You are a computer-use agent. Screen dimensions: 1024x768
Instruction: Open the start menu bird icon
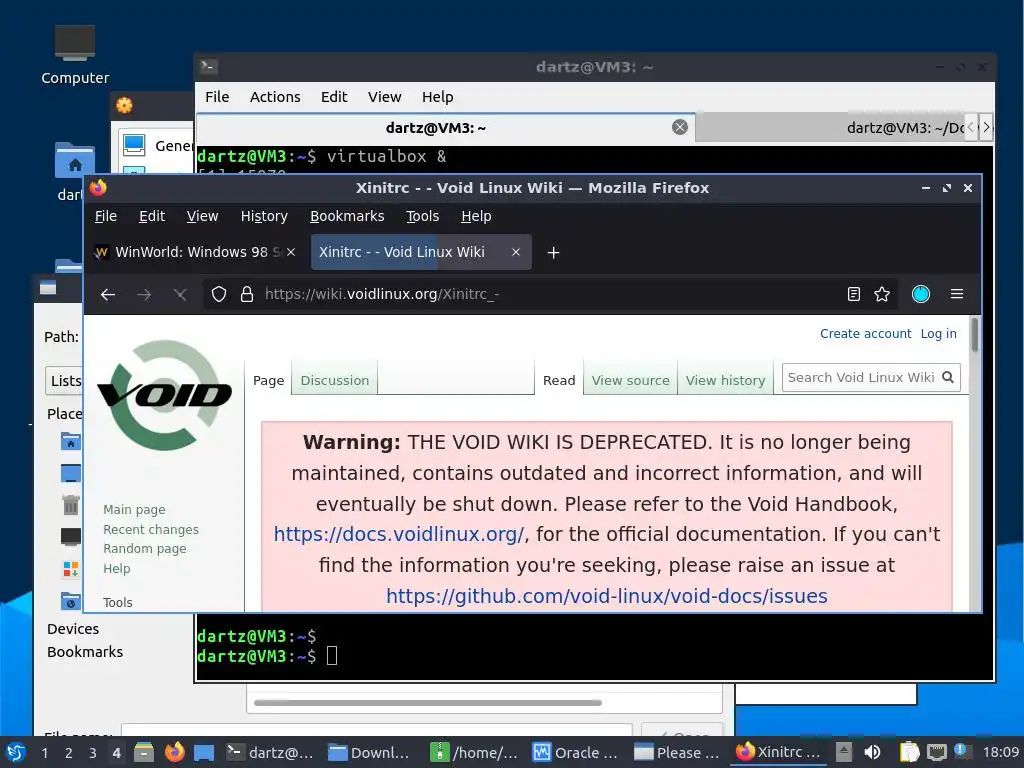[x=16, y=753]
